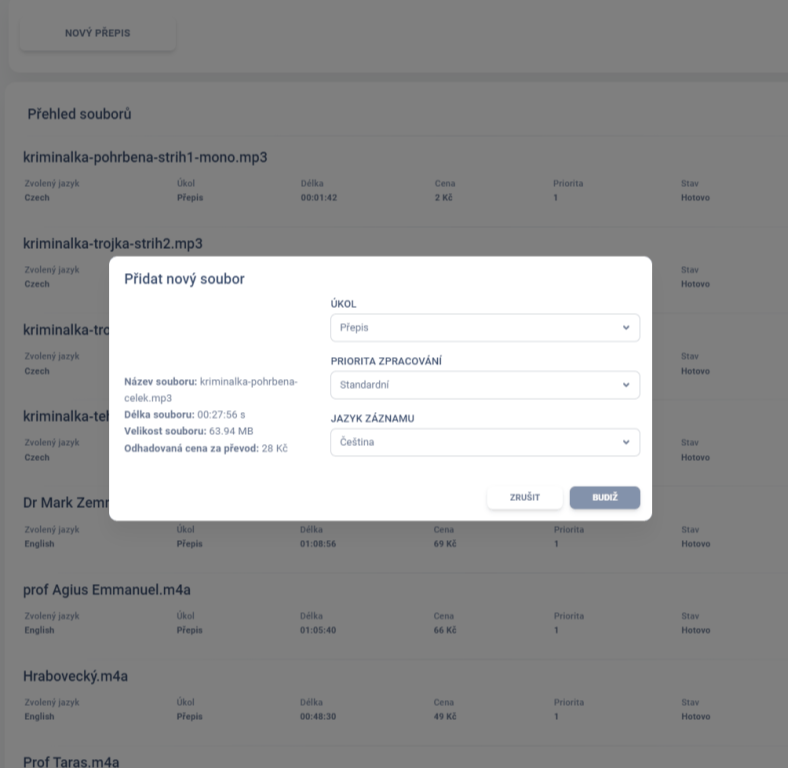Click the Dr Mark file entry title
The width and height of the screenshot is (788, 768).
(x=65, y=502)
